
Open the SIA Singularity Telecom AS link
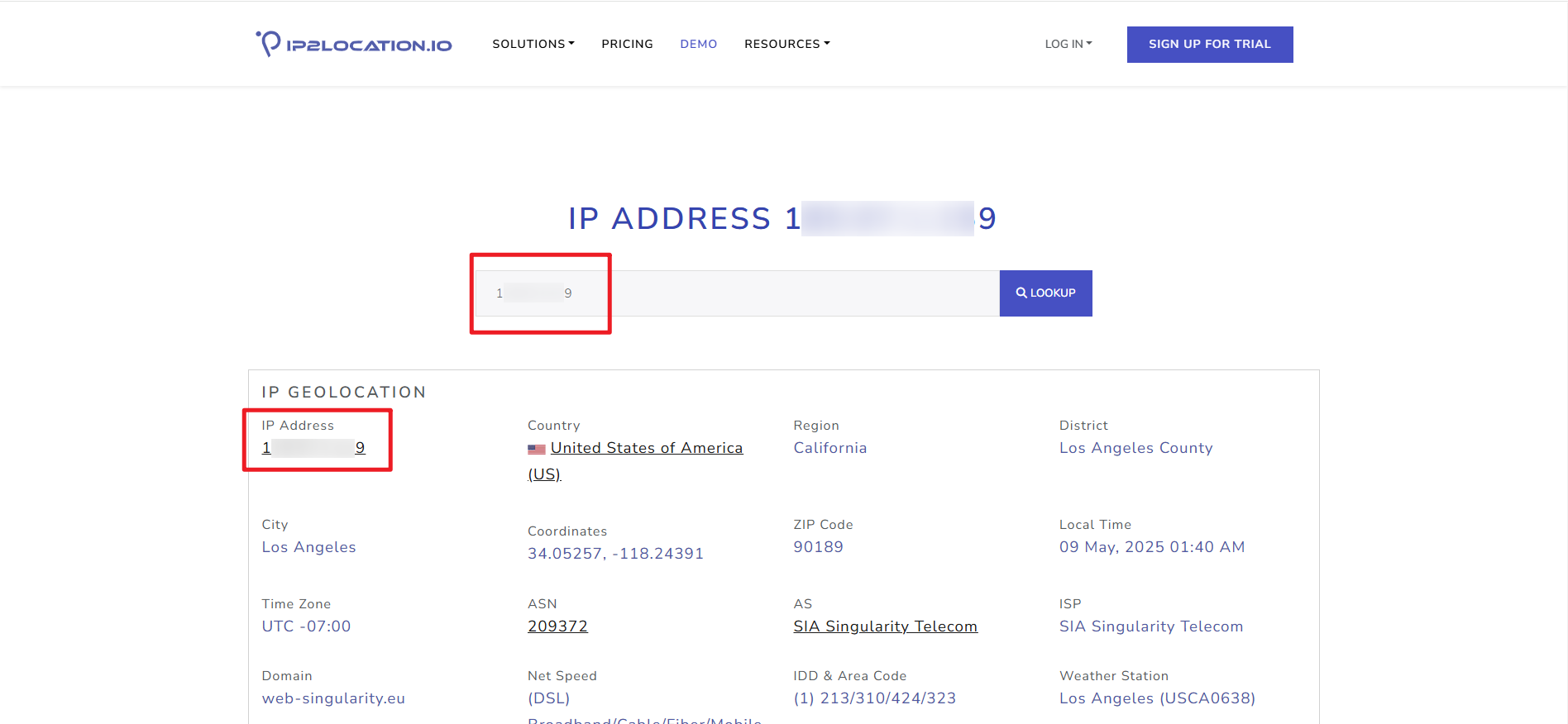(x=885, y=626)
